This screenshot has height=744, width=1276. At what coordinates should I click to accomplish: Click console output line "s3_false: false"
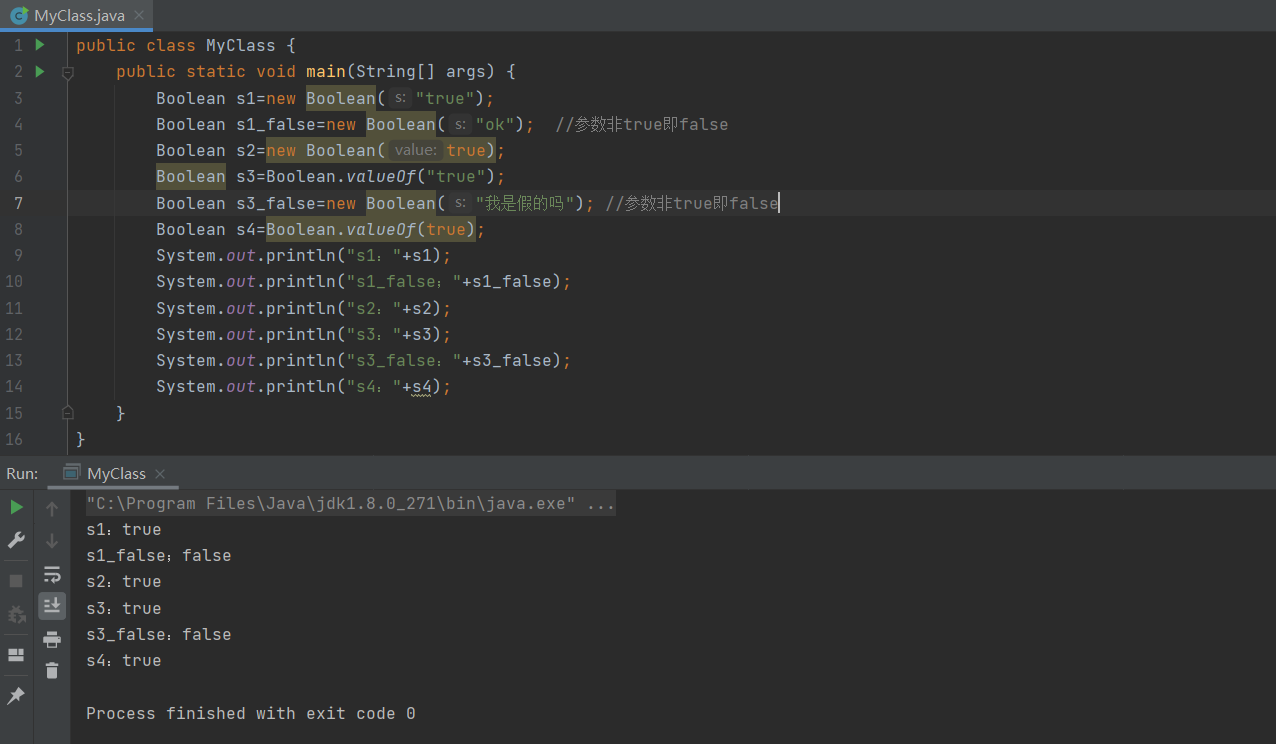159,634
